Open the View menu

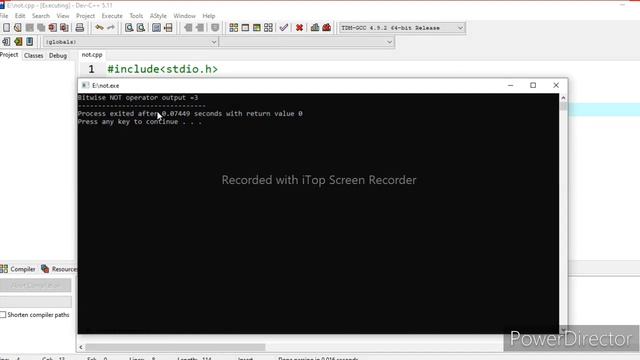62,16
